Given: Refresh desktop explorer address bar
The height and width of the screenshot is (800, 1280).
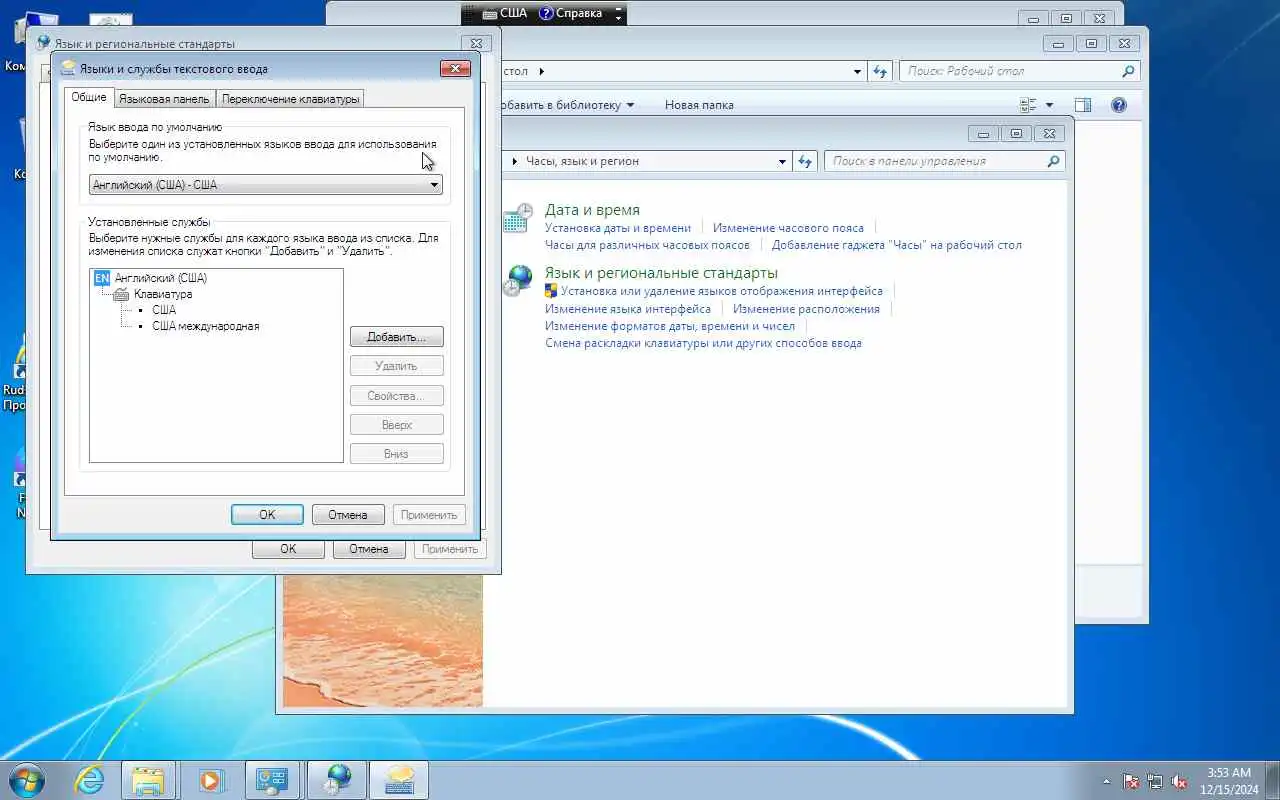Looking at the screenshot, I should click(x=880, y=71).
